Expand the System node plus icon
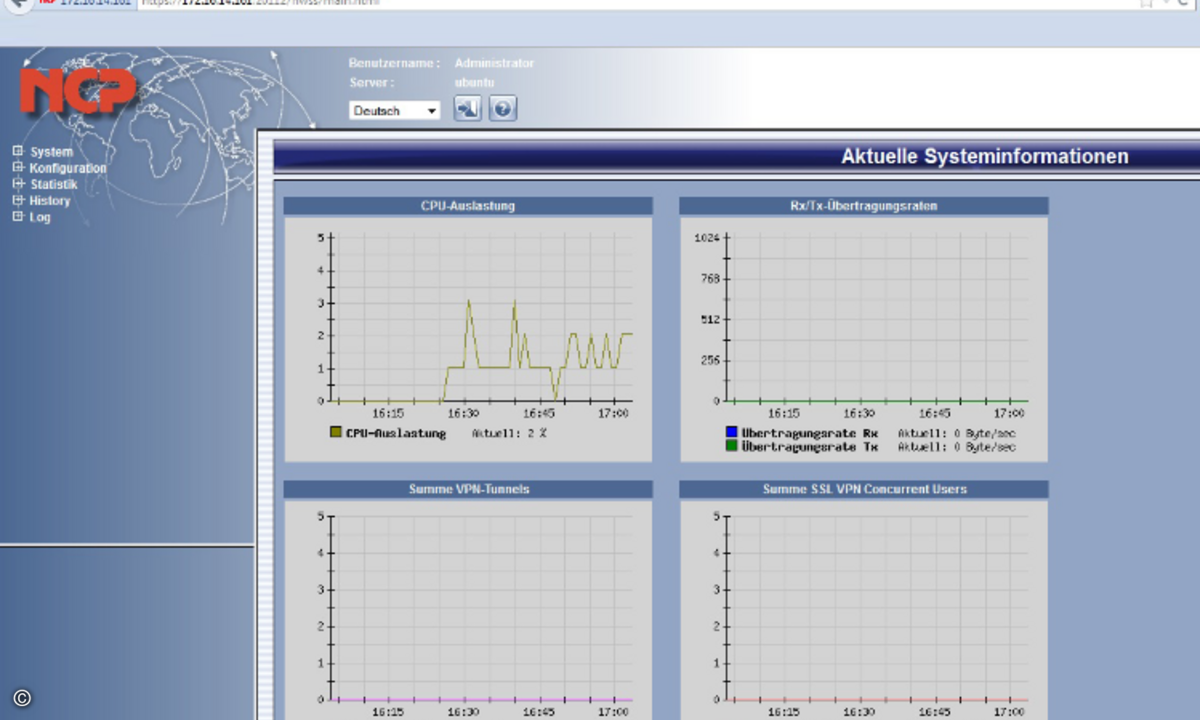1200x720 pixels. [x=18, y=152]
